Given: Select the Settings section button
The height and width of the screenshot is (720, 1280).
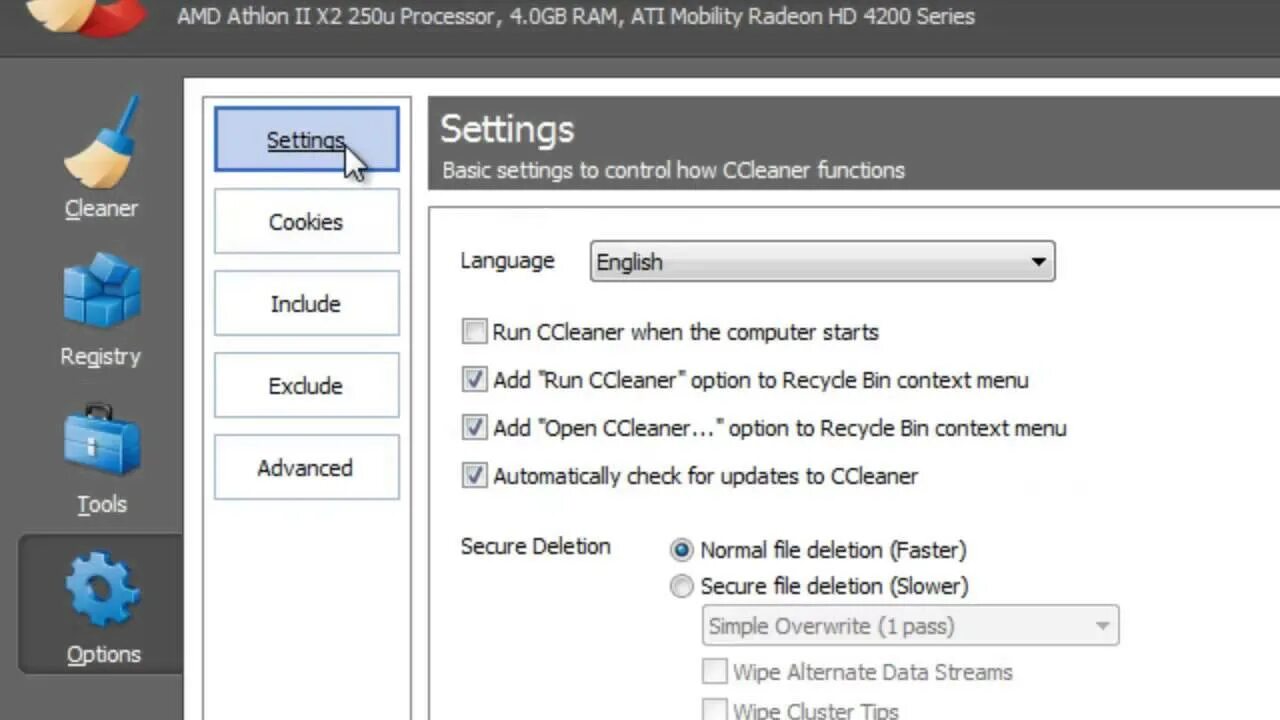Looking at the screenshot, I should [x=306, y=139].
